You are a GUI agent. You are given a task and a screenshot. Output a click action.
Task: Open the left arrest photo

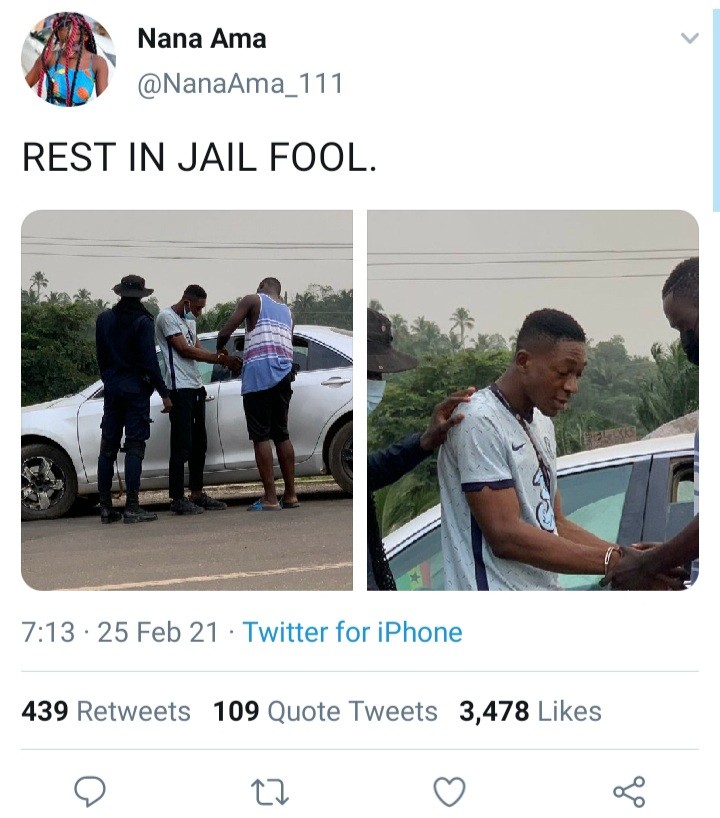point(187,400)
